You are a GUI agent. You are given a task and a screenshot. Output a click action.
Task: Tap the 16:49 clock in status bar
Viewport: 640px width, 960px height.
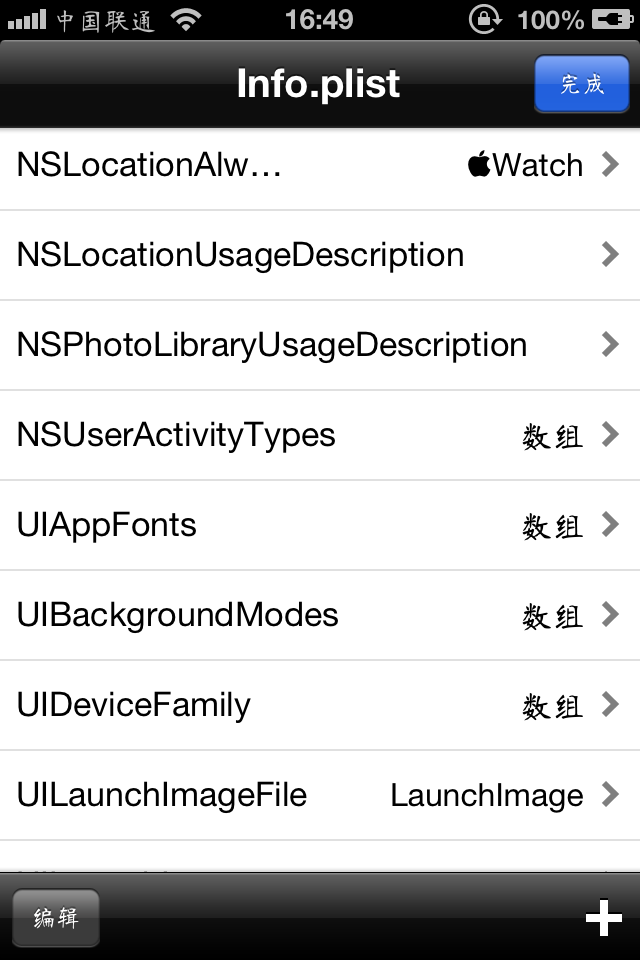[x=319, y=20]
